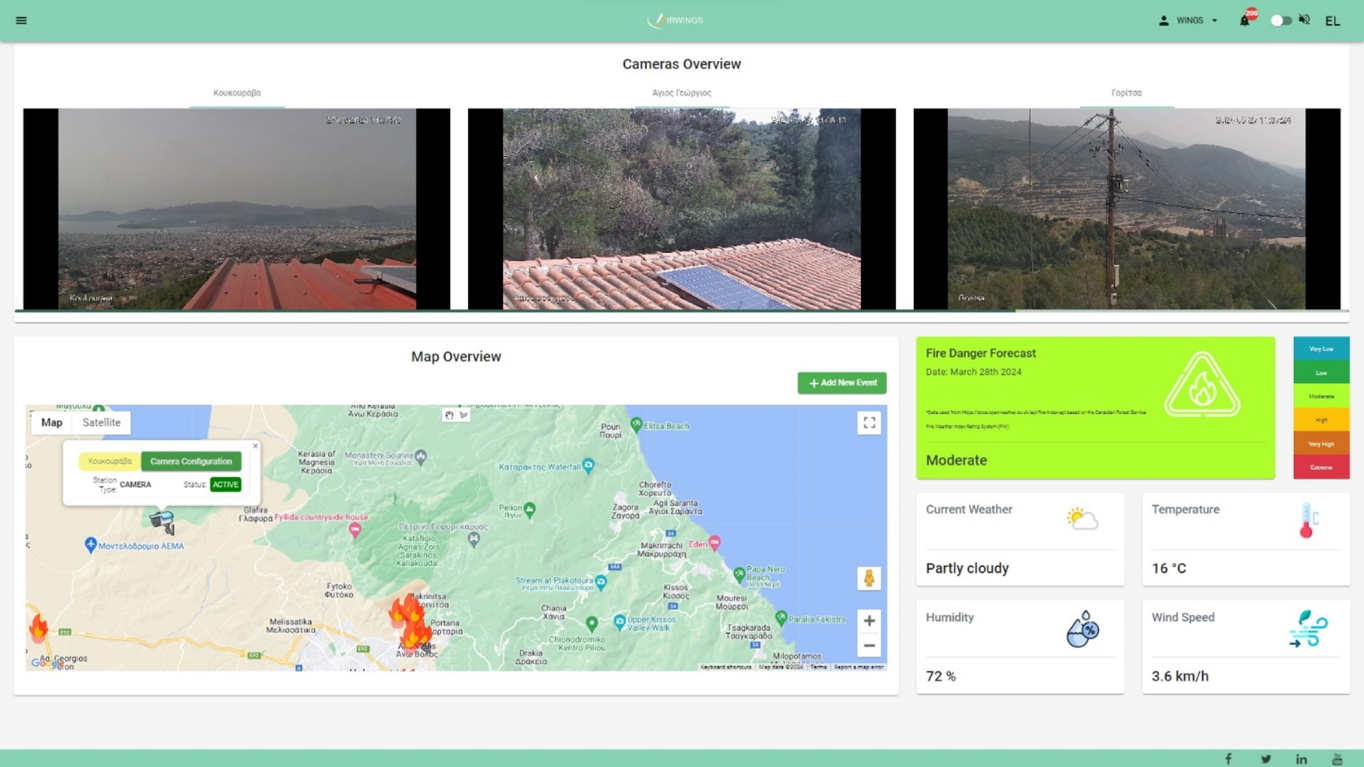Close the camera info popup on map

255,446
